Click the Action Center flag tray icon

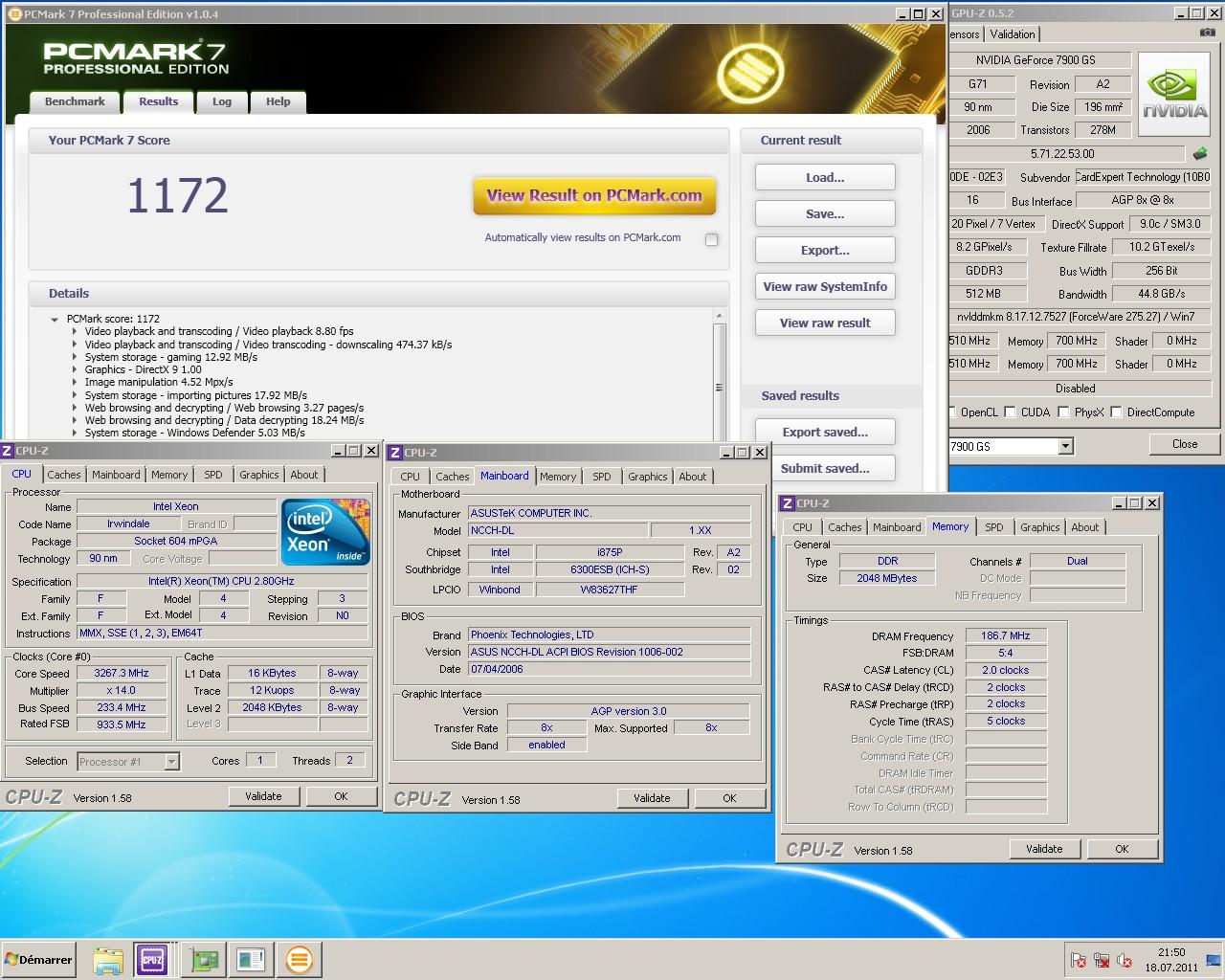pyautogui.click(x=1079, y=961)
